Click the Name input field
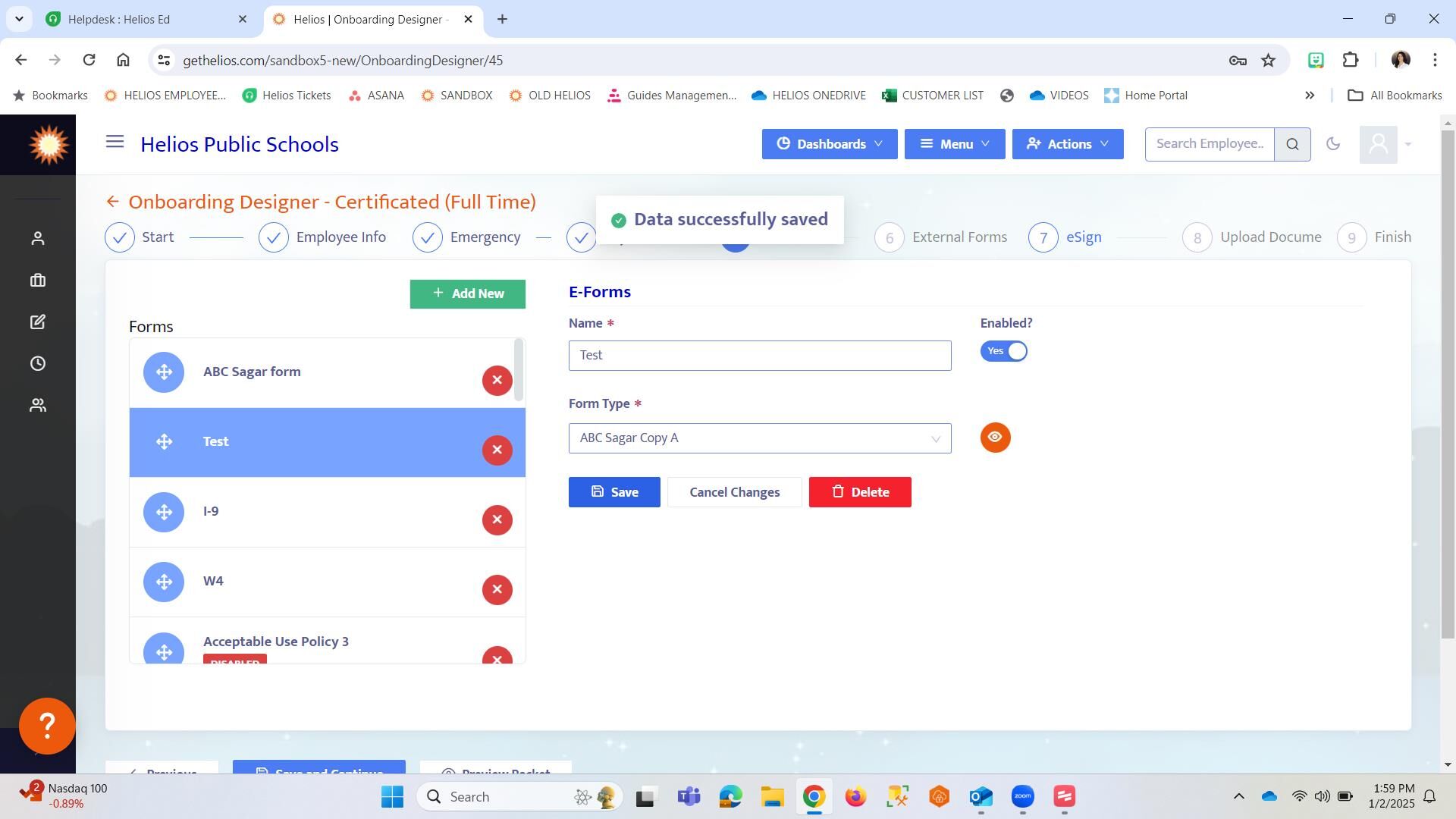 click(x=759, y=356)
